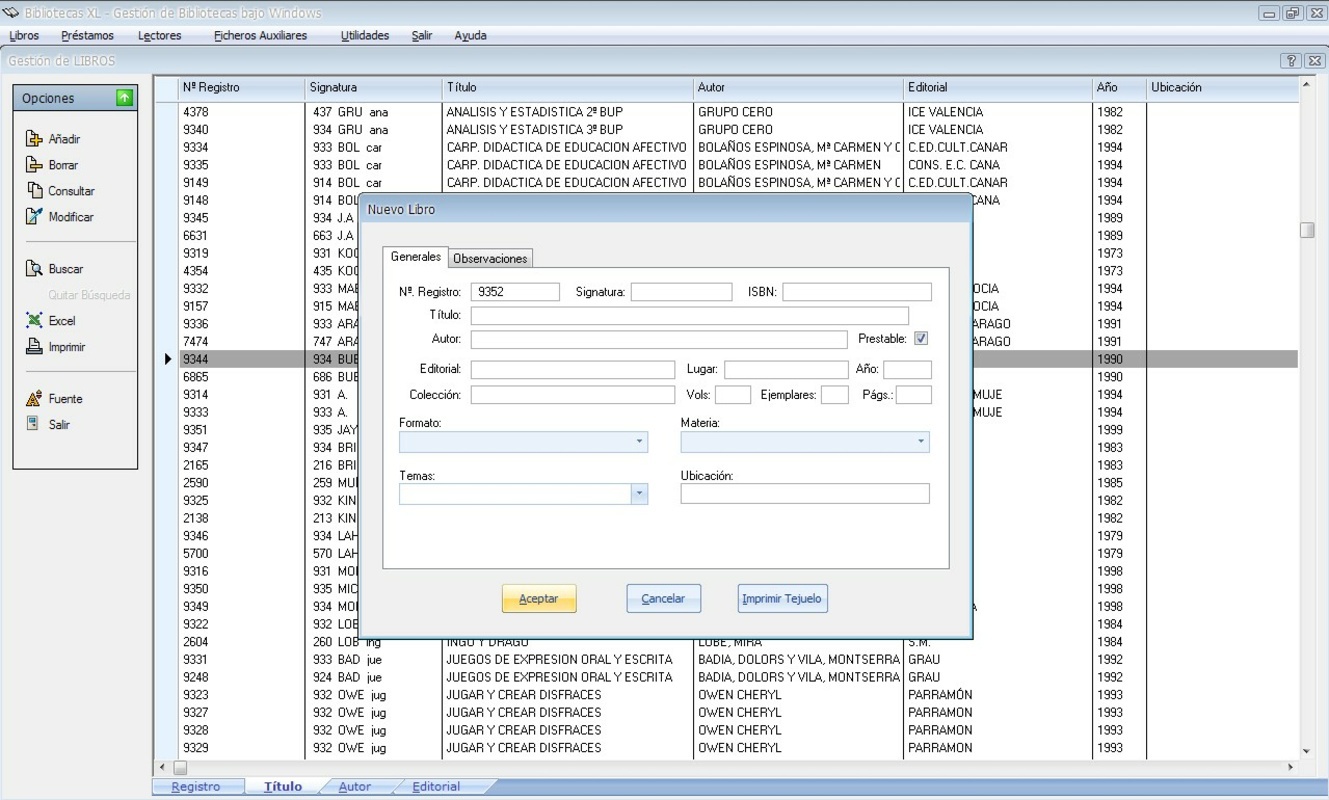The image size is (1329, 800).
Task: Click the horizontal scrollbar thumb
Action: (181, 768)
